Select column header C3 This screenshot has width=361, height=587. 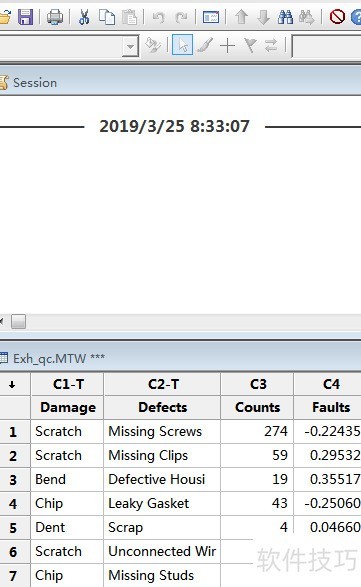pos(258,384)
